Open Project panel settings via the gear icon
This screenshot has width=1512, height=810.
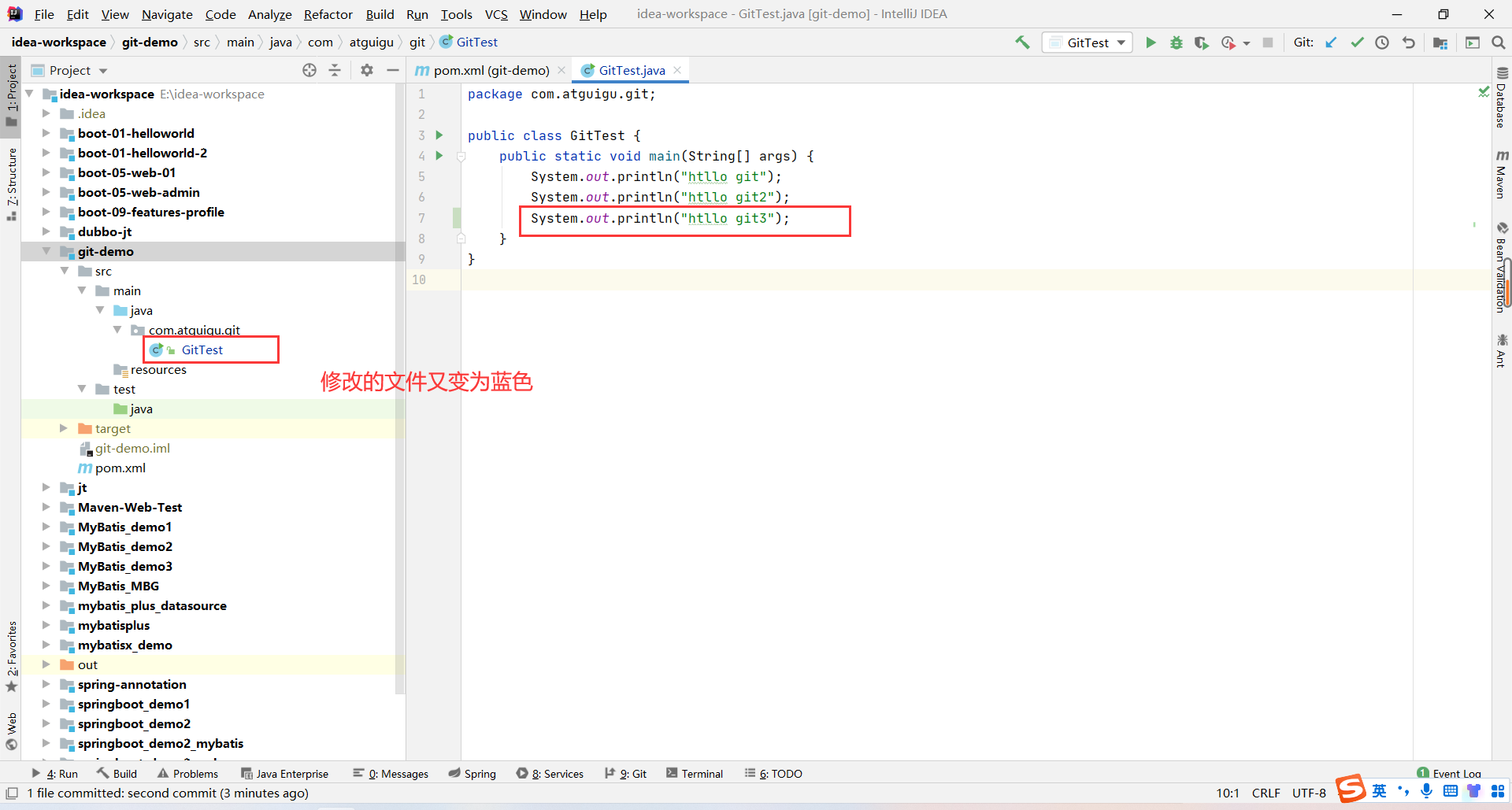(367, 70)
